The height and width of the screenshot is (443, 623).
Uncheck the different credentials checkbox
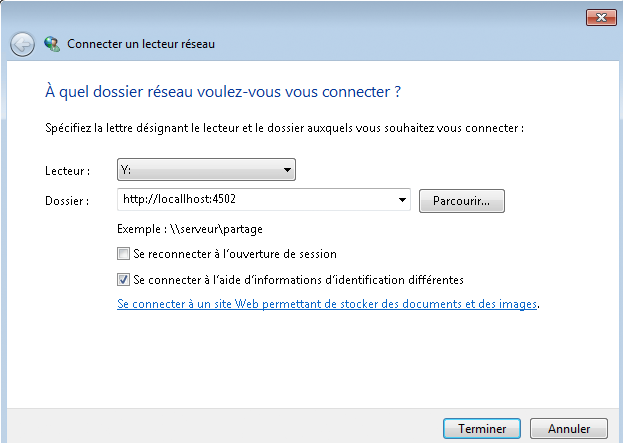pyautogui.click(x=123, y=280)
